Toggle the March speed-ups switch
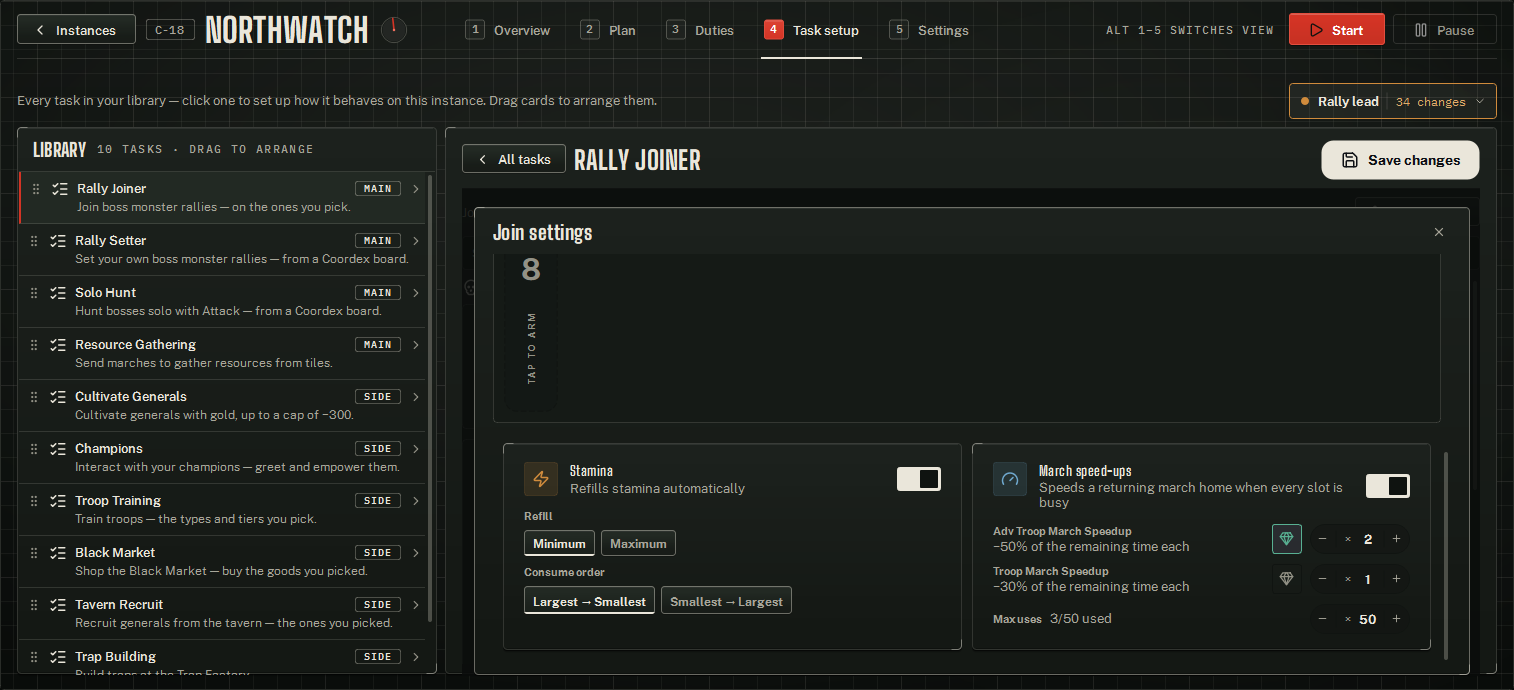 click(1388, 486)
